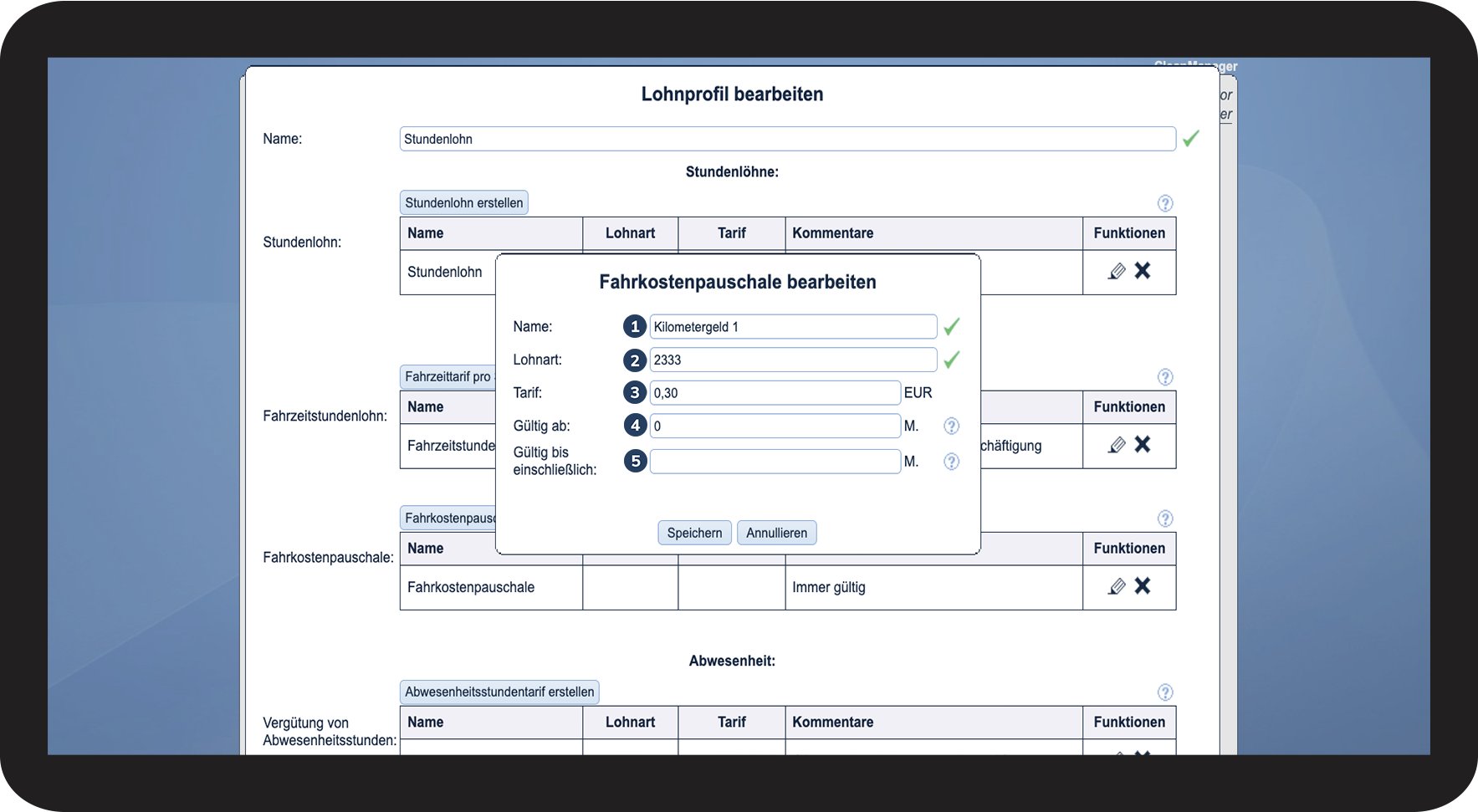Cancel dialog with Annullieren button
This screenshot has width=1478, height=812.
click(x=776, y=533)
